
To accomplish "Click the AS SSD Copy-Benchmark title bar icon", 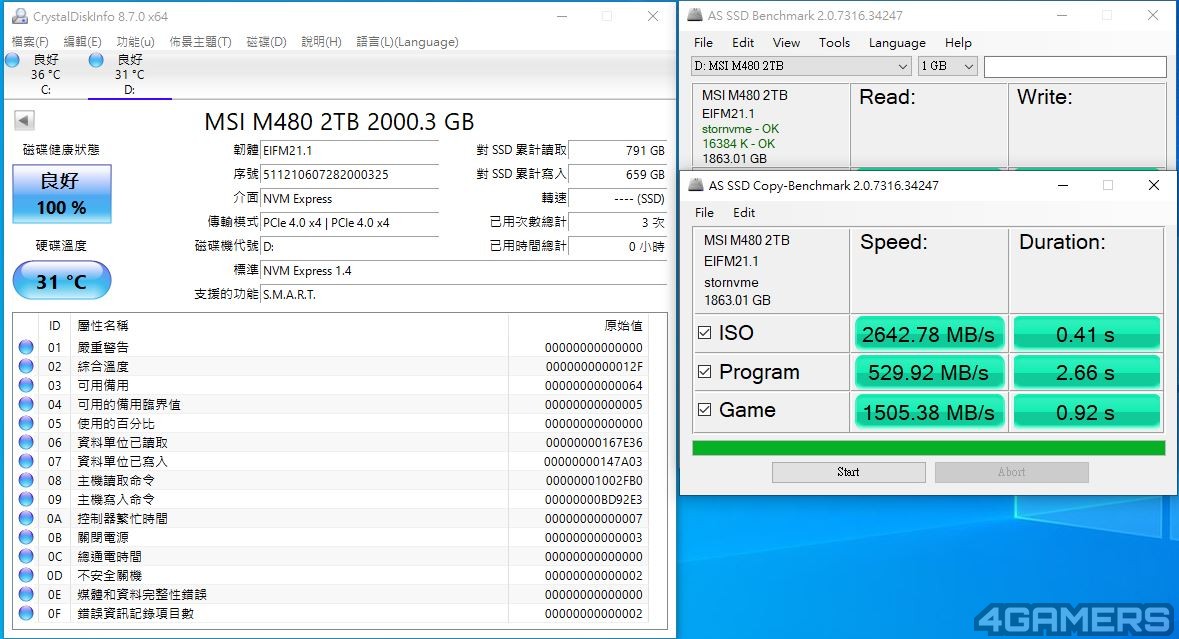I will 696,185.
